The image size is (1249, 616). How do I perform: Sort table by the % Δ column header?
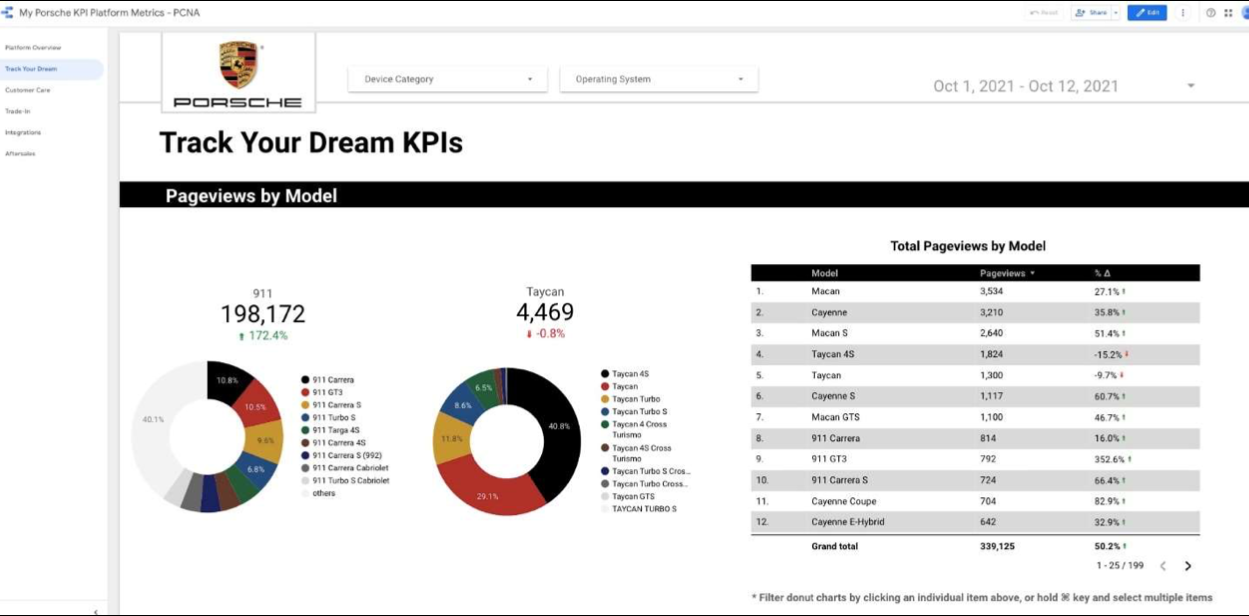[x=1102, y=273]
